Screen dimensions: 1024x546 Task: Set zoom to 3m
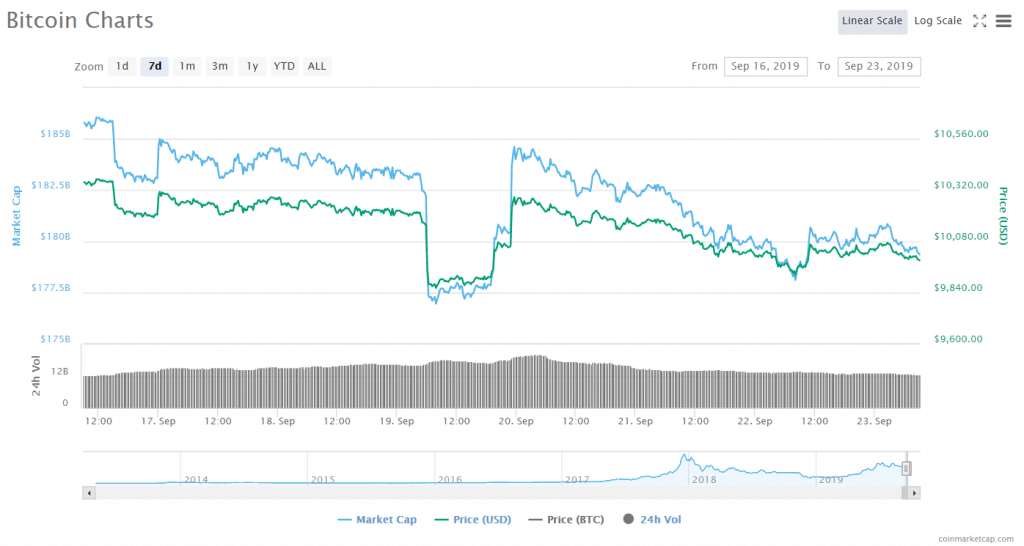219,67
